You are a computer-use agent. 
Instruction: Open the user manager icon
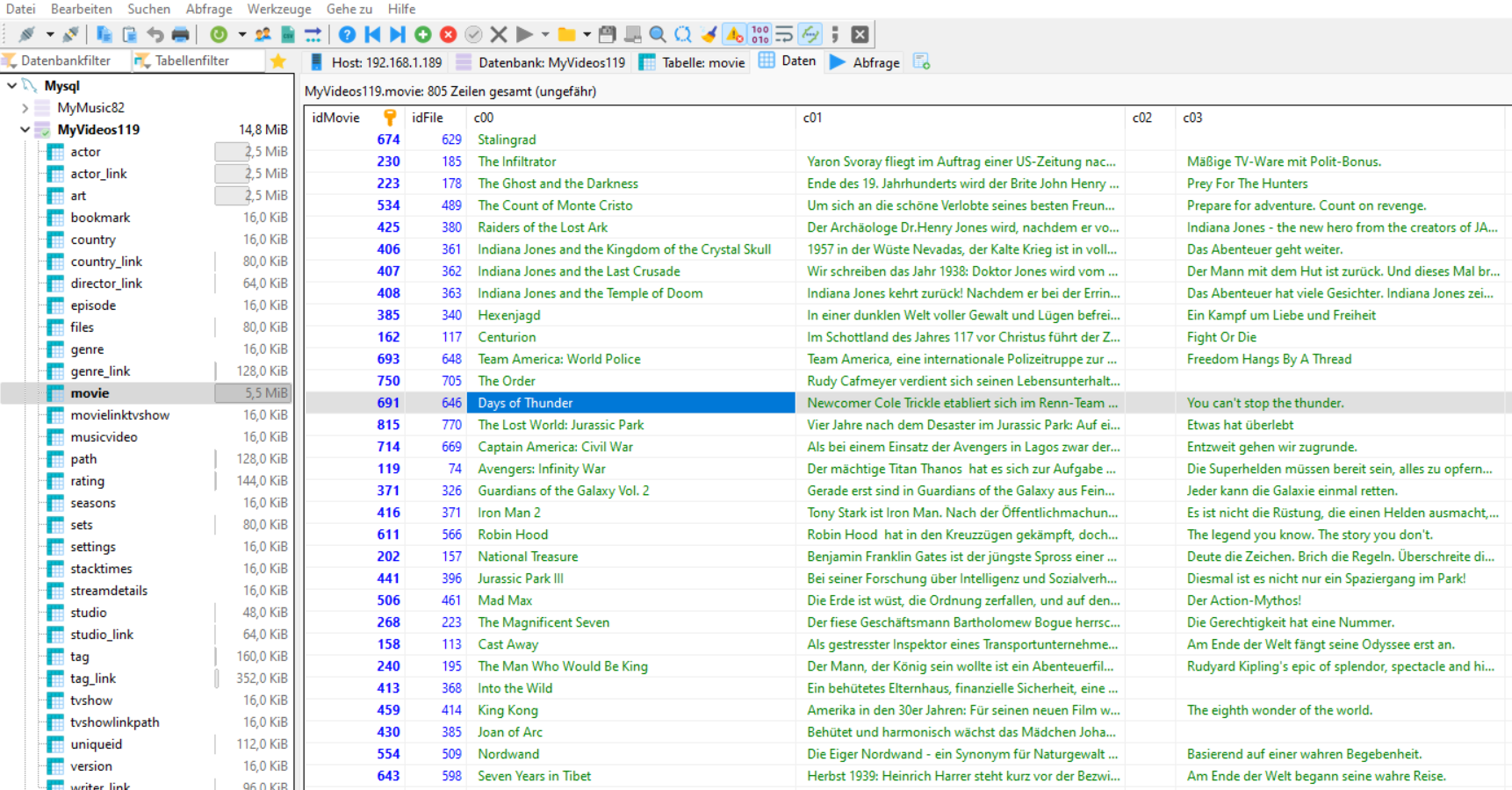[263, 34]
